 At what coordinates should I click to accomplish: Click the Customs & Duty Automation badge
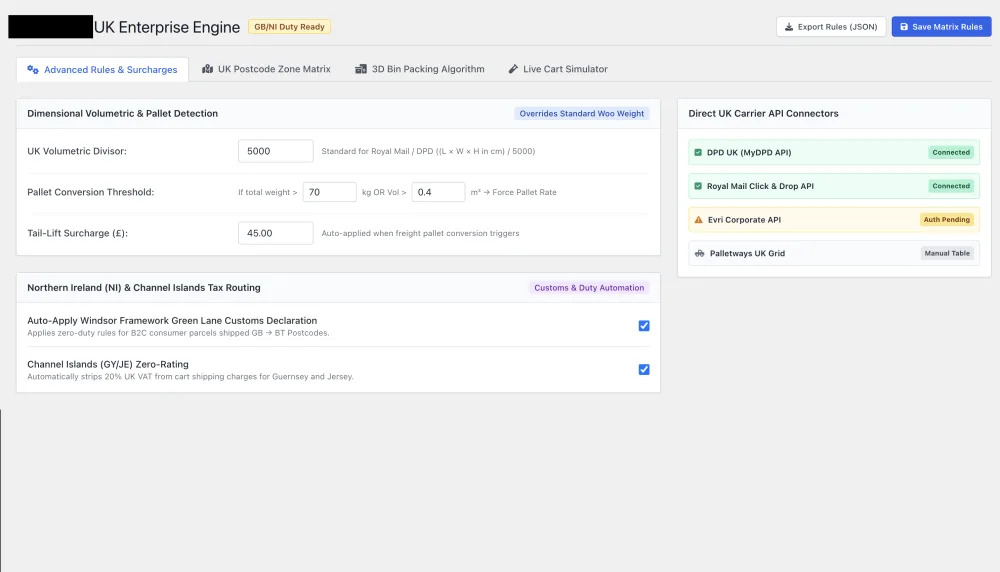coord(589,288)
